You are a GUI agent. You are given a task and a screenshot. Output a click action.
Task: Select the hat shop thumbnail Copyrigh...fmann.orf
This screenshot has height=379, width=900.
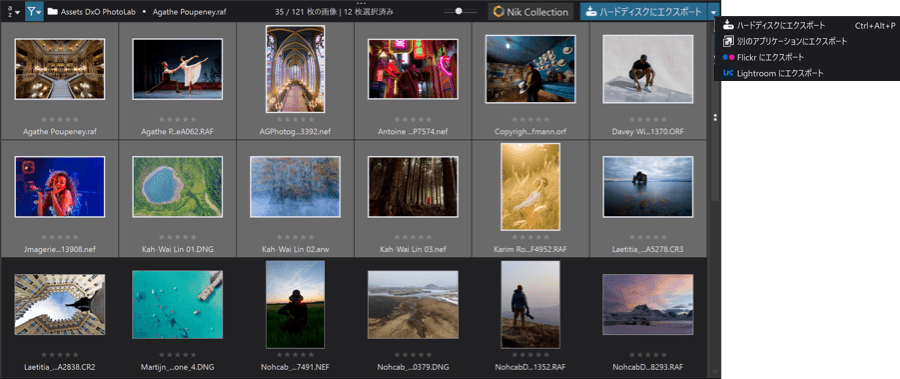coord(530,69)
